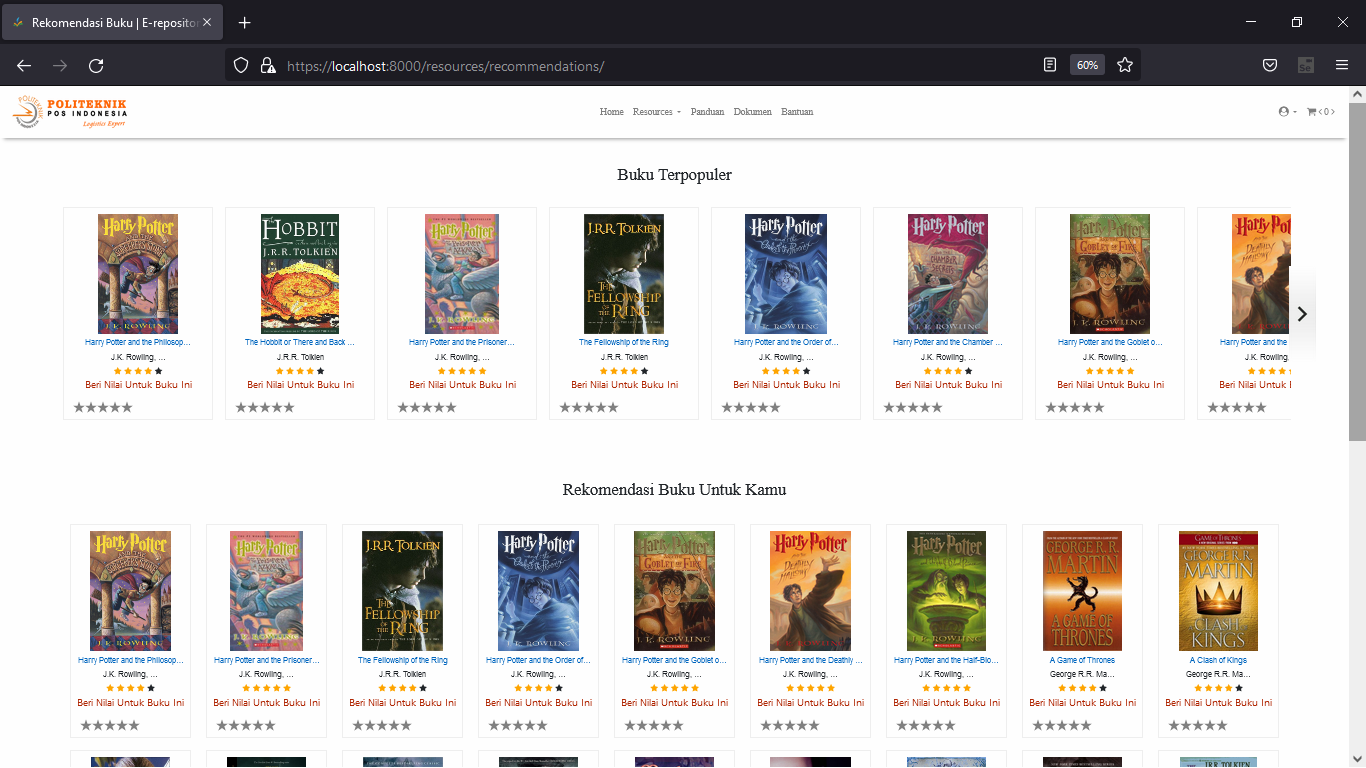This screenshot has height=768, width=1366.
Task: Rate A Game of Thrones five gray stars
Action: click(1086, 725)
